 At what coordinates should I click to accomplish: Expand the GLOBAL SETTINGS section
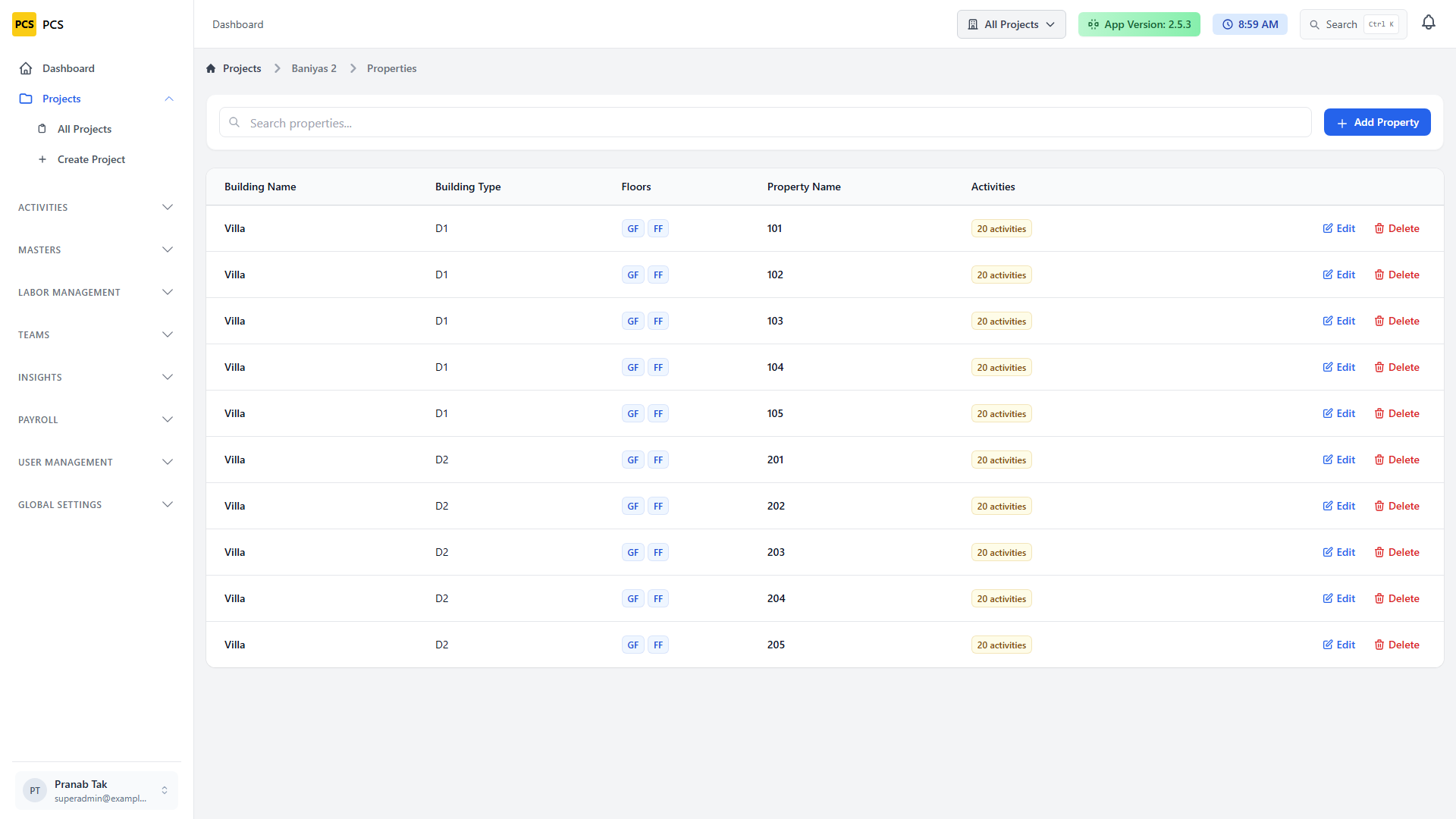pyautogui.click(x=96, y=504)
